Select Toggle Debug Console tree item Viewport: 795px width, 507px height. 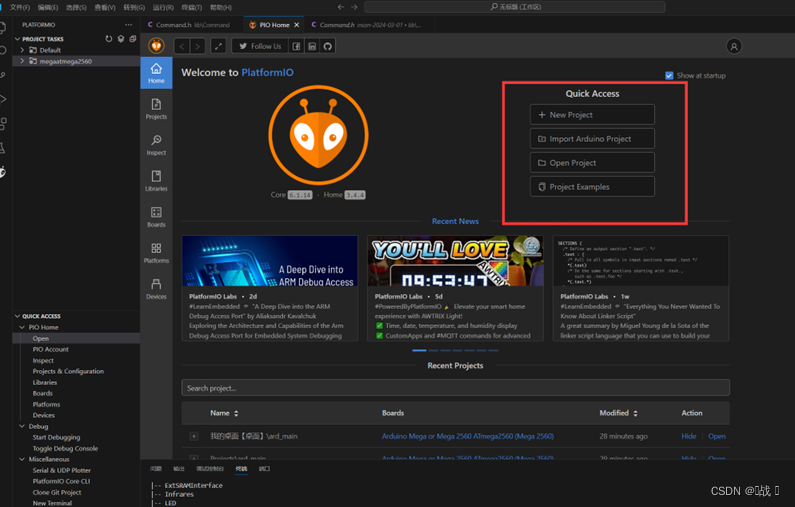click(x=65, y=448)
